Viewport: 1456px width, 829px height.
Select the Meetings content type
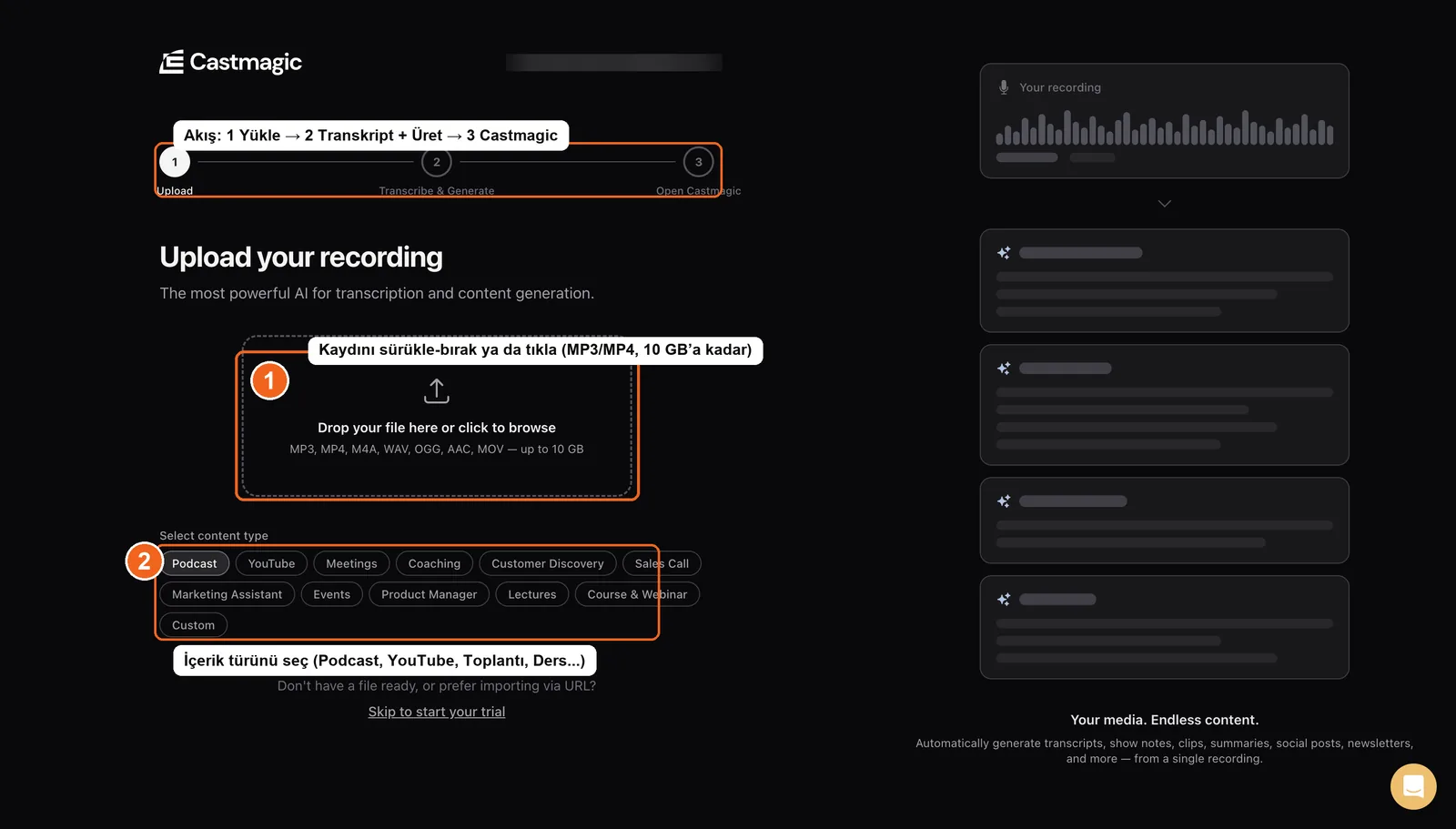click(351, 563)
